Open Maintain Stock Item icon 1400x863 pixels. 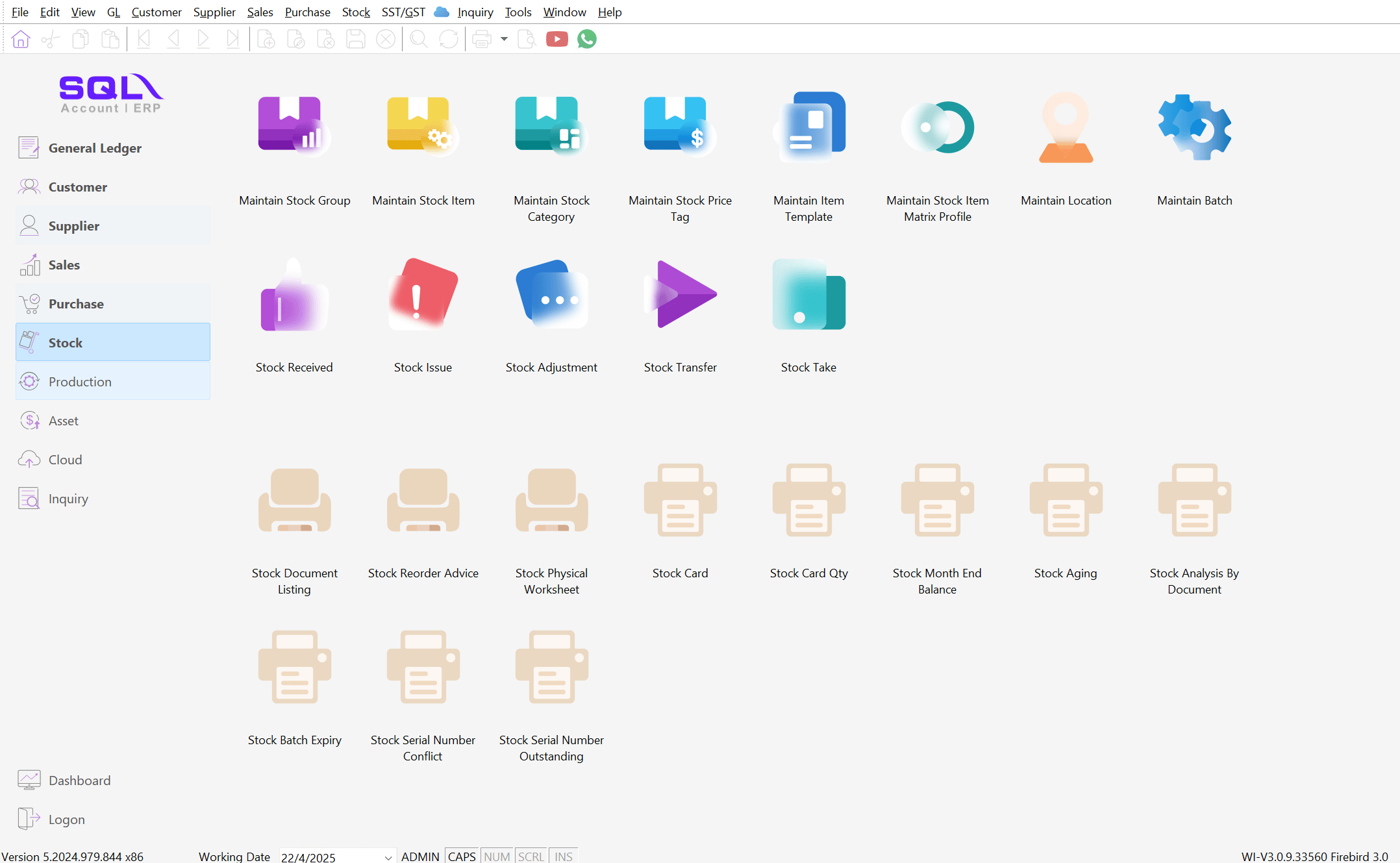423,127
